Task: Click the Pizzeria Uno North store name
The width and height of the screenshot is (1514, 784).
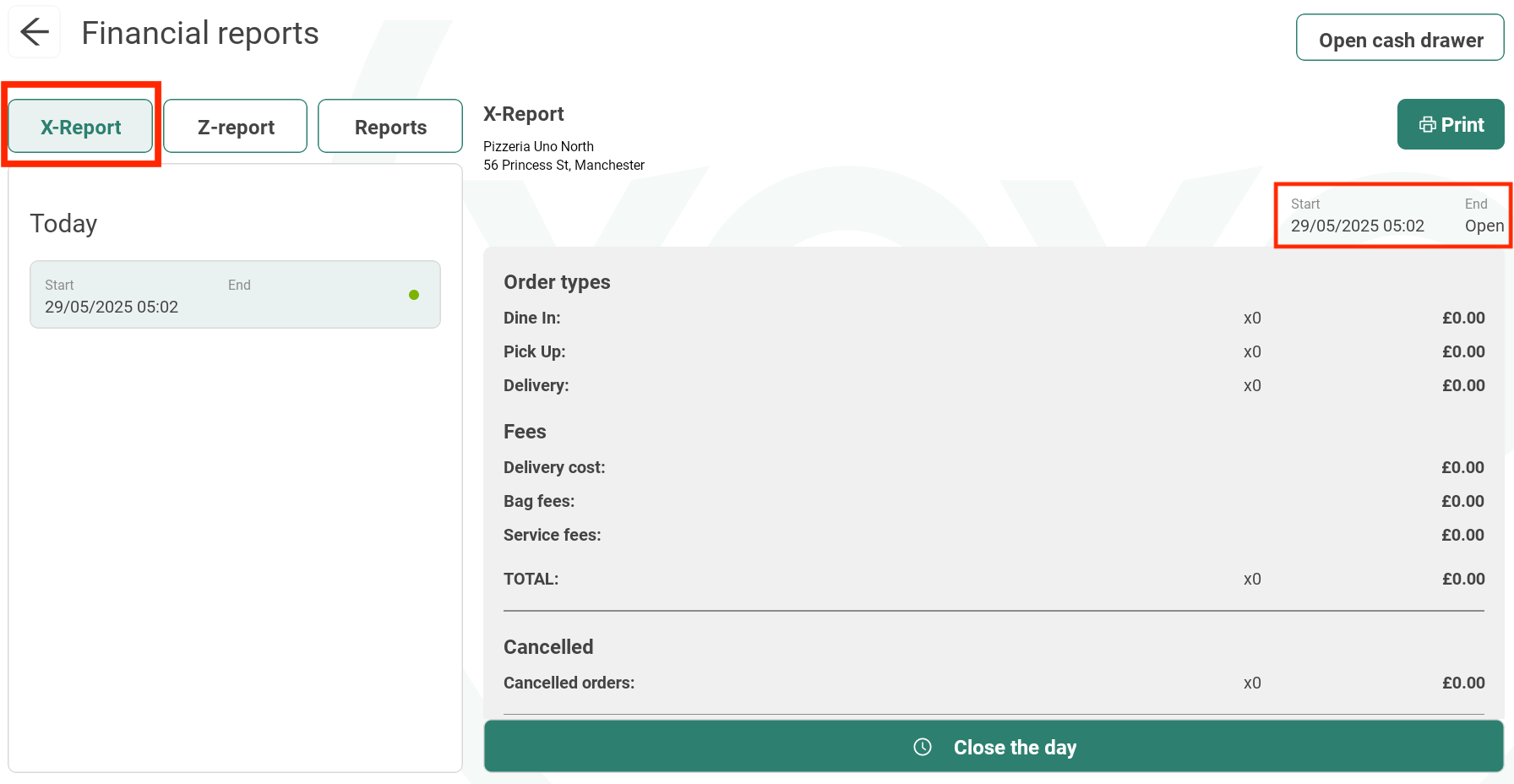Action: pos(538,146)
